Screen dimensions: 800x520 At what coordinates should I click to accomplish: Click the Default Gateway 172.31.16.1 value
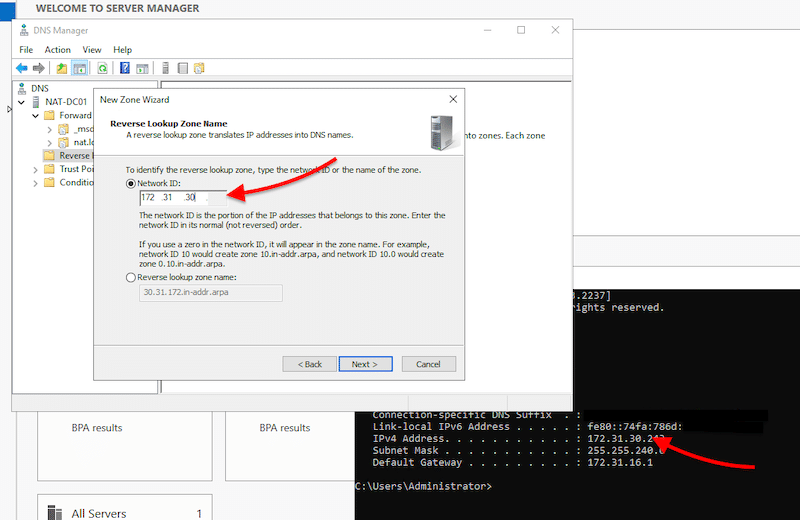click(x=620, y=462)
